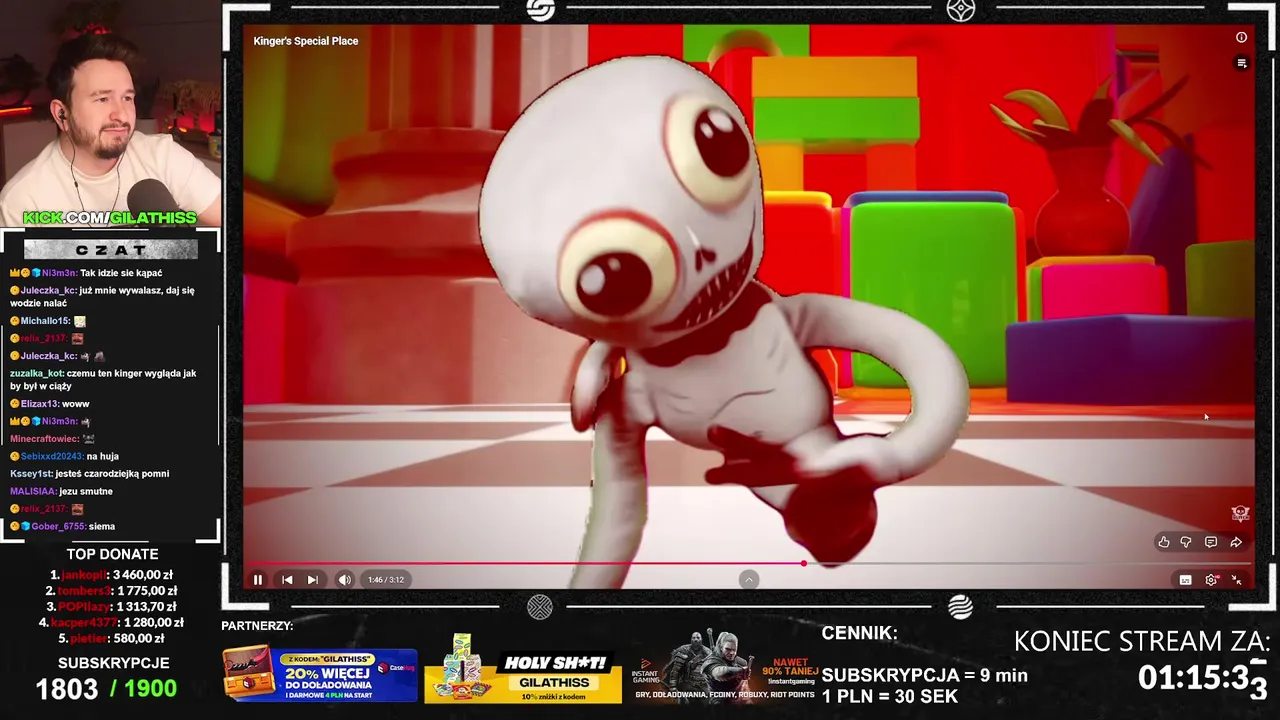Select zuzalka_kot's message about kinger
Screen dimensions: 1280x720
click(x=103, y=380)
